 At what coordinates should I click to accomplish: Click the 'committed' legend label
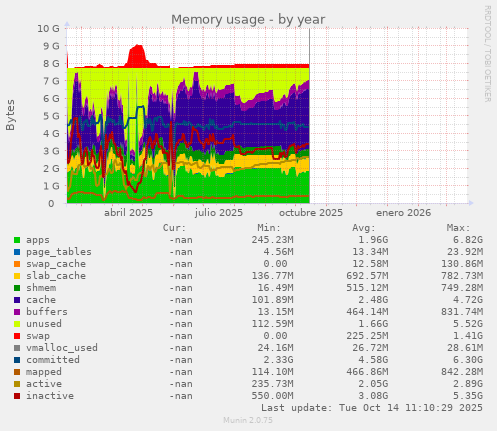click(x=53, y=360)
